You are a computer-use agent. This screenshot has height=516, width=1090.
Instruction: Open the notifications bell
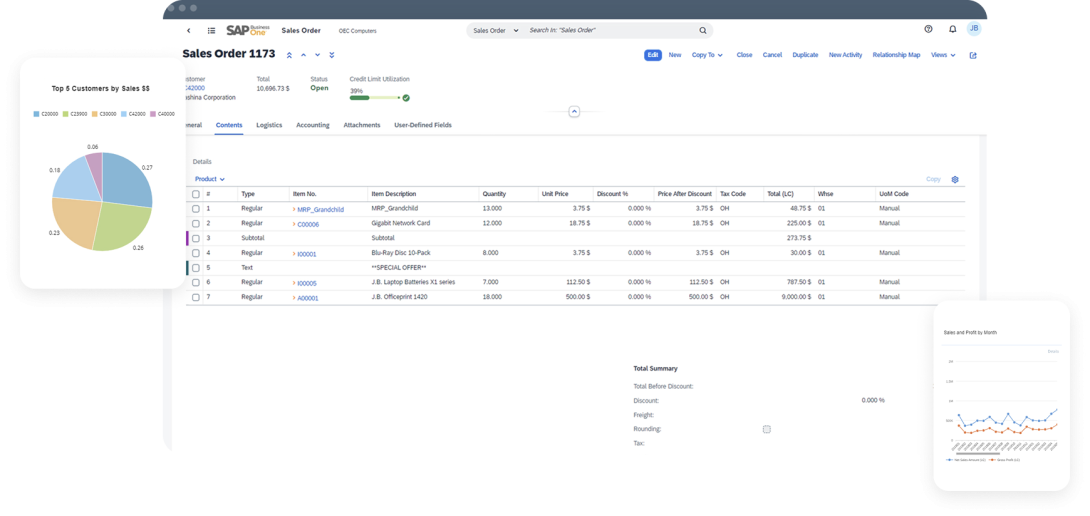tap(952, 30)
